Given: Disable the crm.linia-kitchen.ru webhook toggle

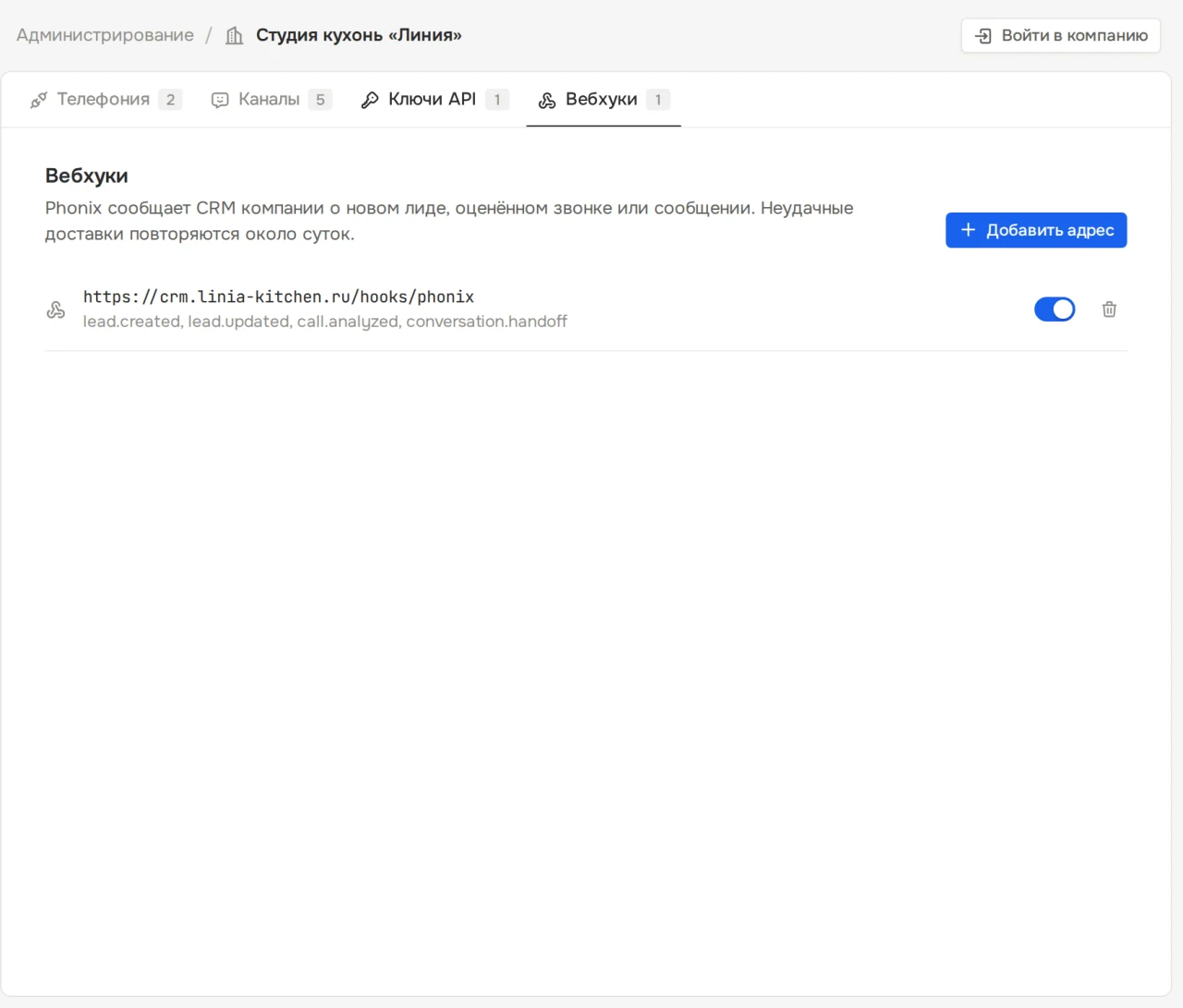Looking at the screenshot, I should point(1055,310).
